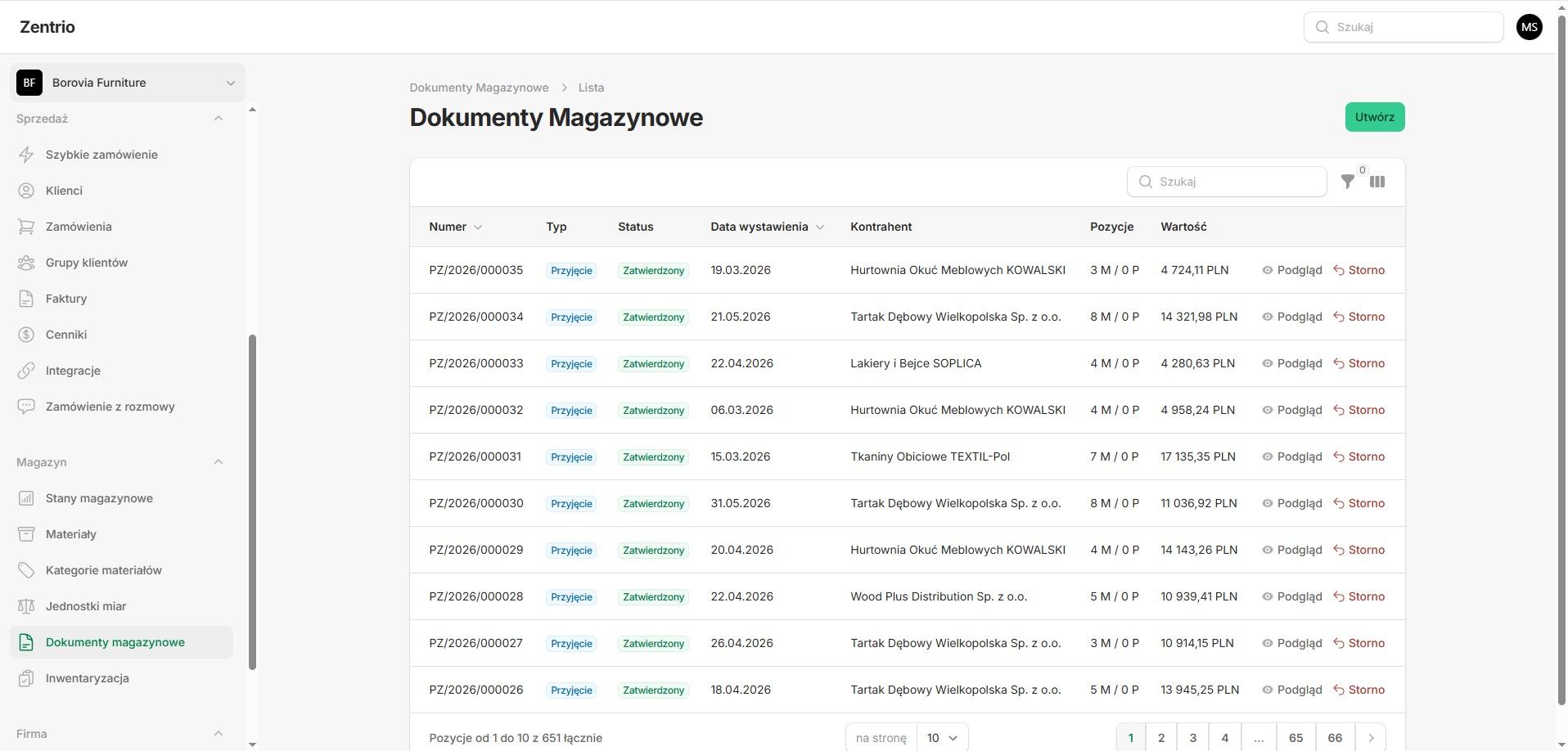Open the Dokumenty magazynowe sidebar item

pos(121,642)
